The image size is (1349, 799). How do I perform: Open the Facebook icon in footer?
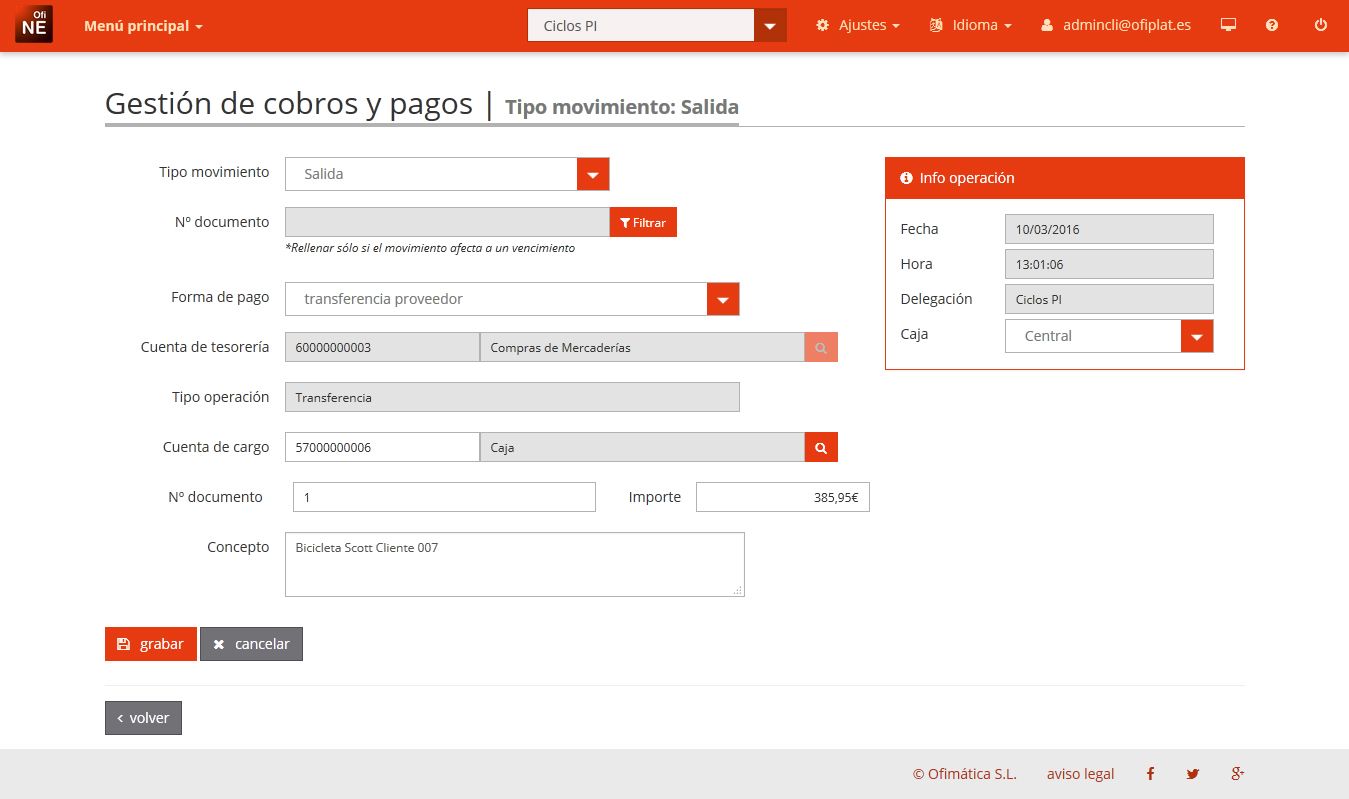pyautogui.click(x=1150, y=774)
